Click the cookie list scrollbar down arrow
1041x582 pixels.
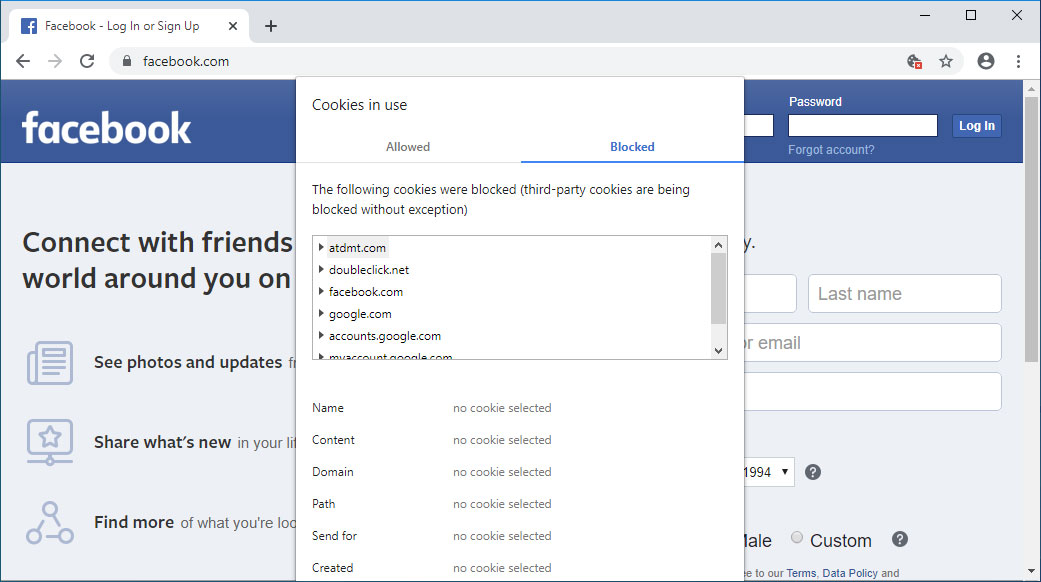(x=718, y=350)
